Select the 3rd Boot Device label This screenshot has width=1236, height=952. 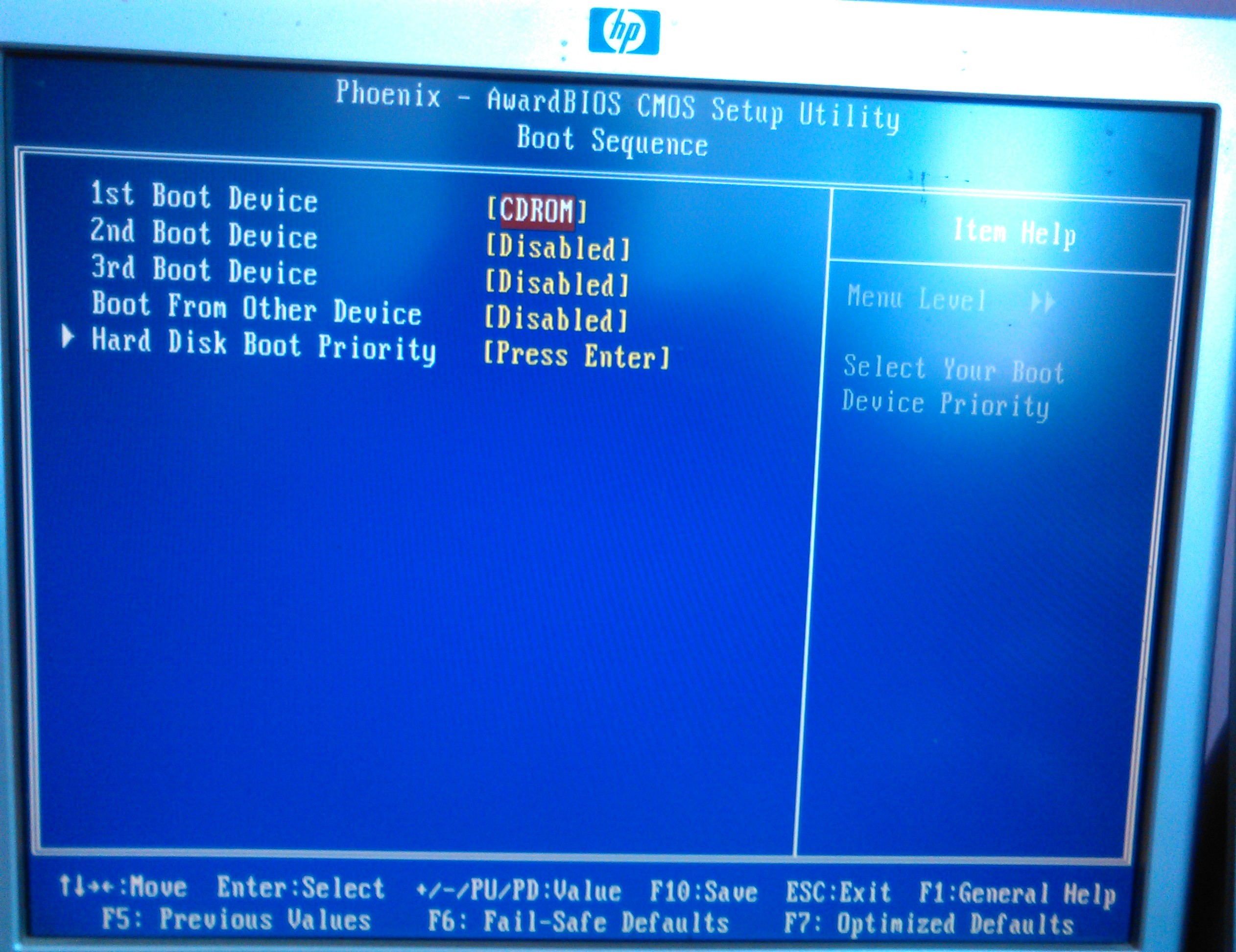point(204,270)
